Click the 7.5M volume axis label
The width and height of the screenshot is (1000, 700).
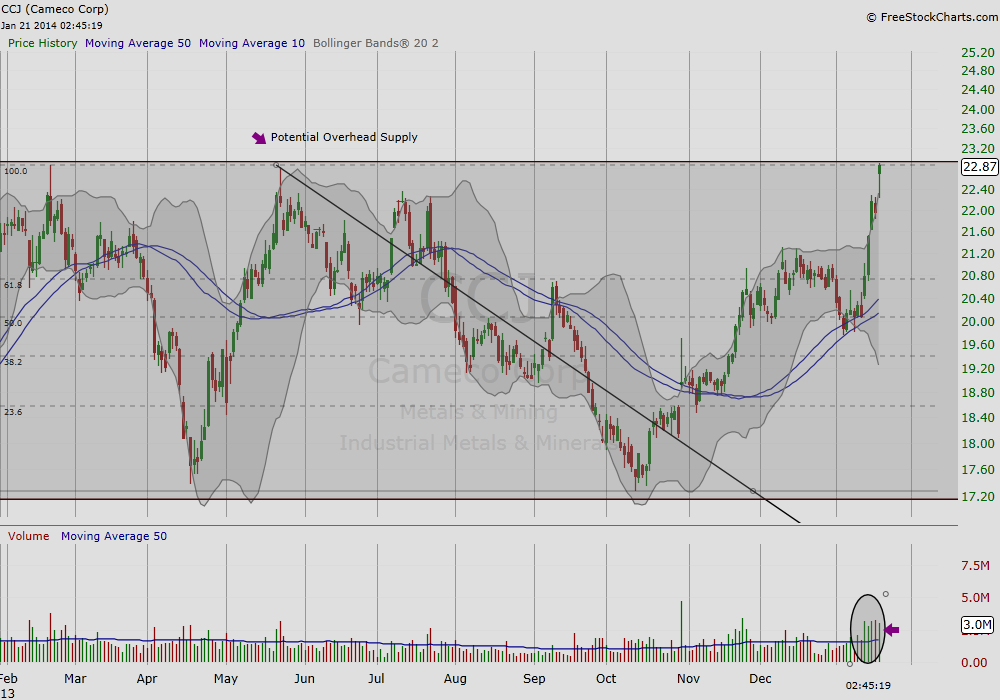(975, 565)
